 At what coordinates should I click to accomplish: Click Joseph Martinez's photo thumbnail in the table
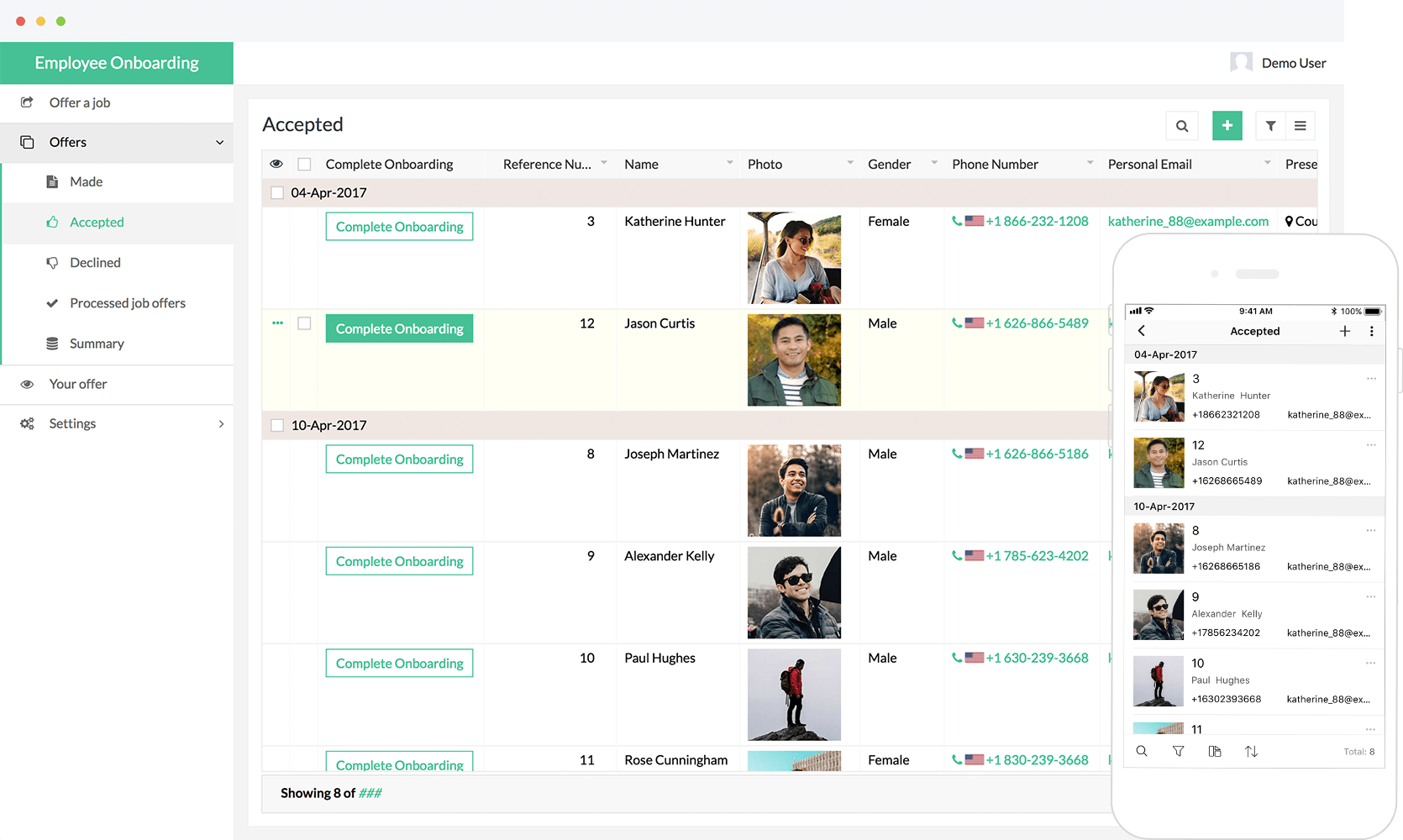[794, 491]
